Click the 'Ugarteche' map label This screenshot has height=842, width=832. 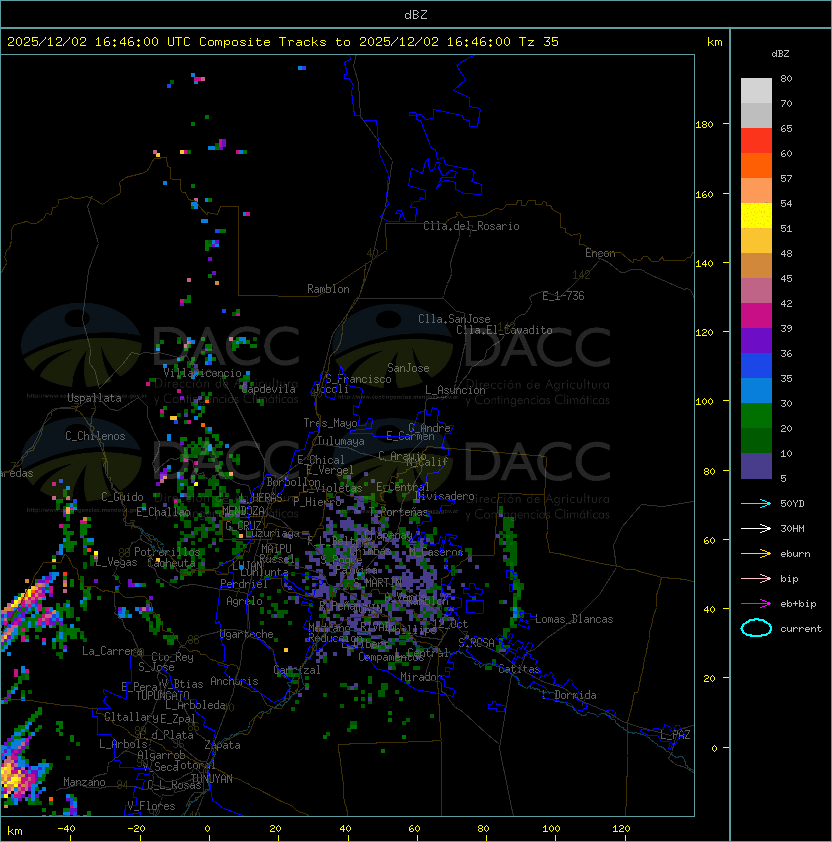(247, 634)
